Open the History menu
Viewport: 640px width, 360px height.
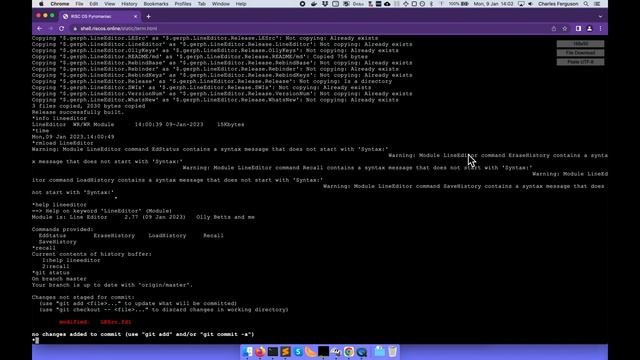click(x=129, y=4)
